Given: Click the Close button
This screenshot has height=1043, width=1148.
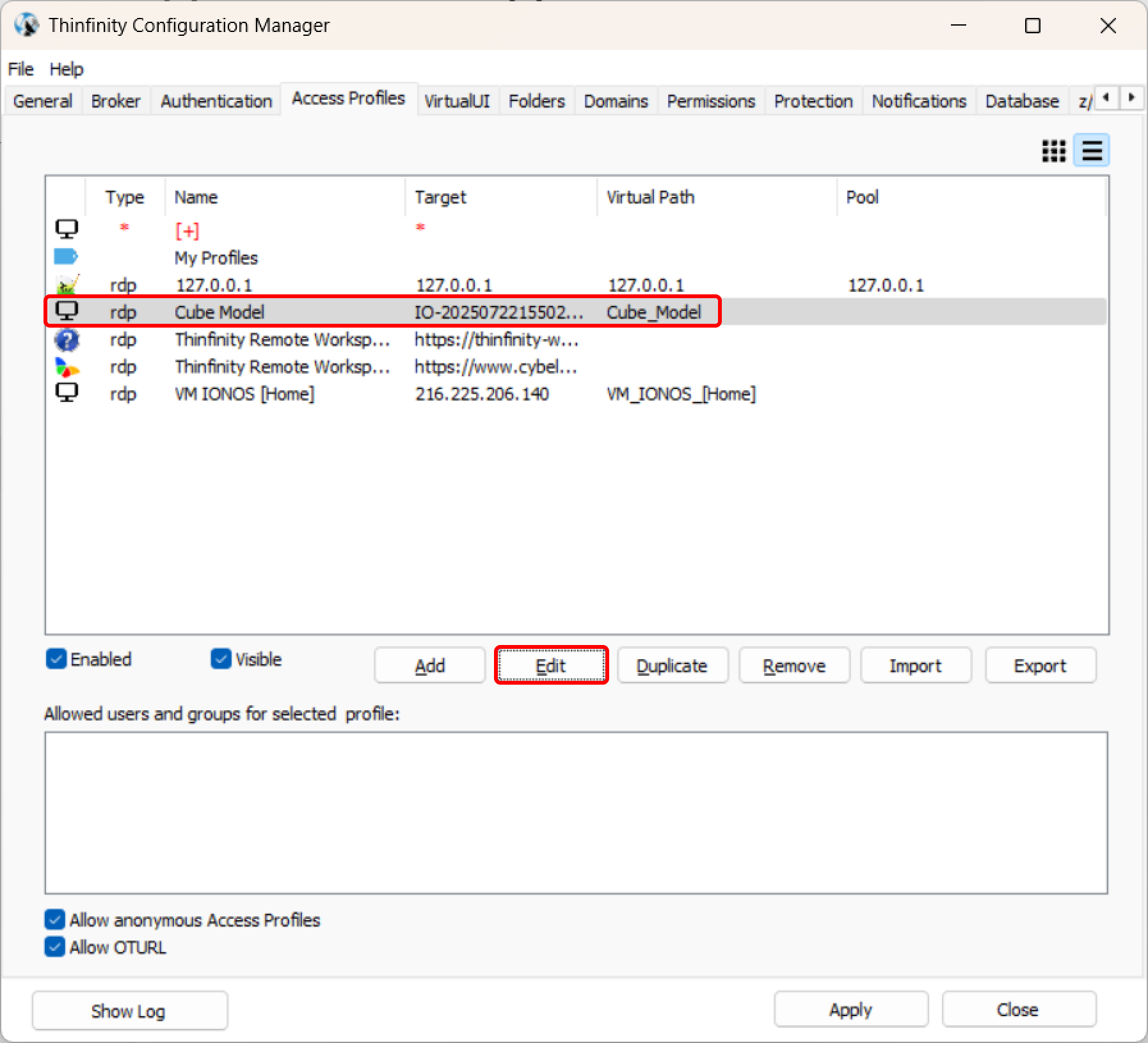Looking at the screenshot, I should tap(1018, 1010).
